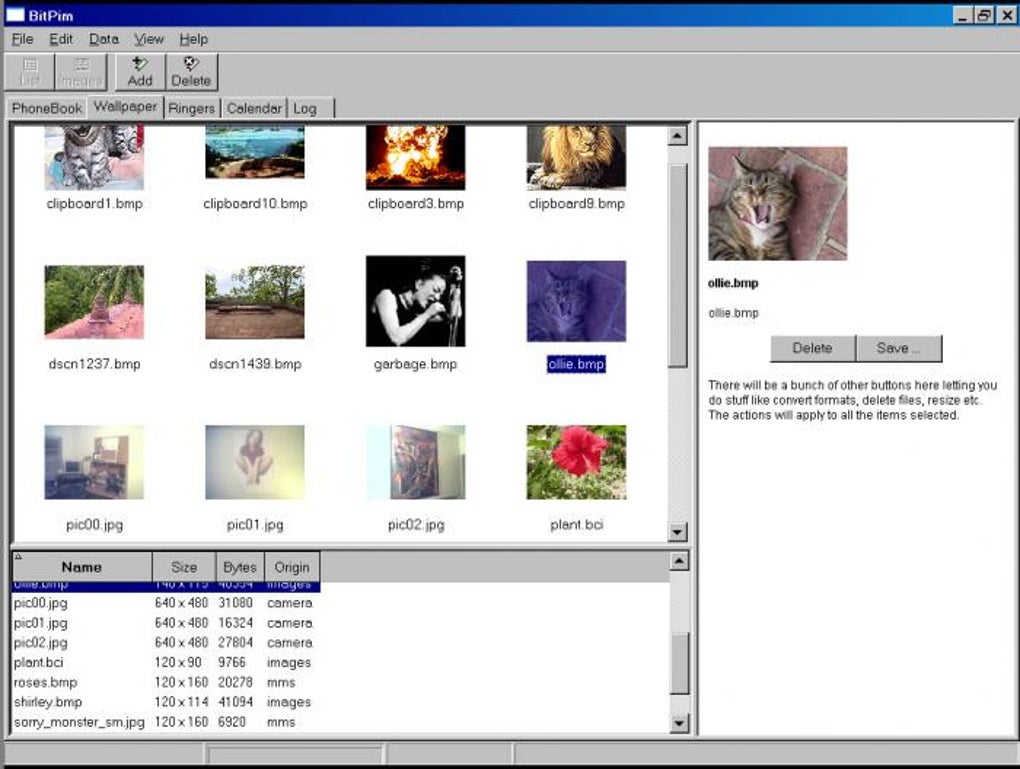Select shirley.bmp row in file list

click(166, 702)
